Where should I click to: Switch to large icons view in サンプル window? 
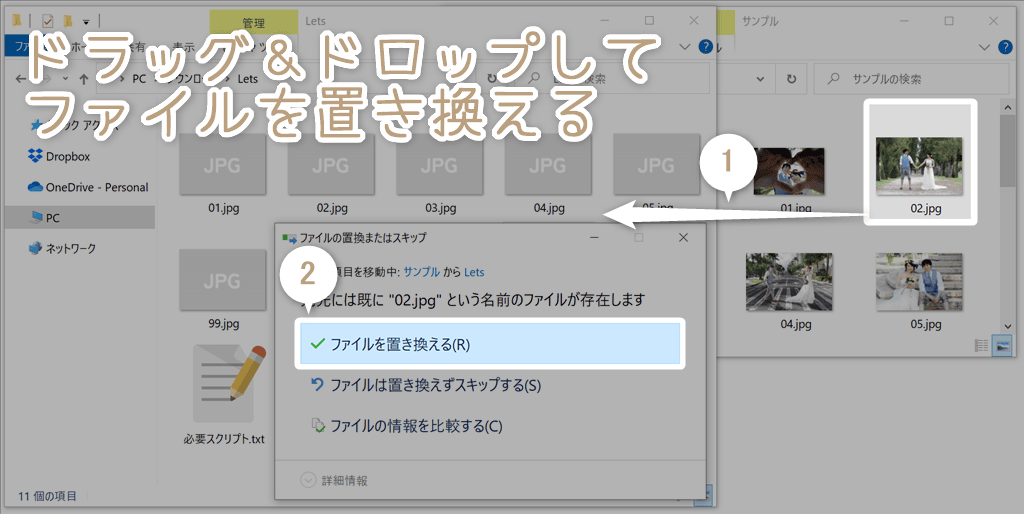(1002, 345)
